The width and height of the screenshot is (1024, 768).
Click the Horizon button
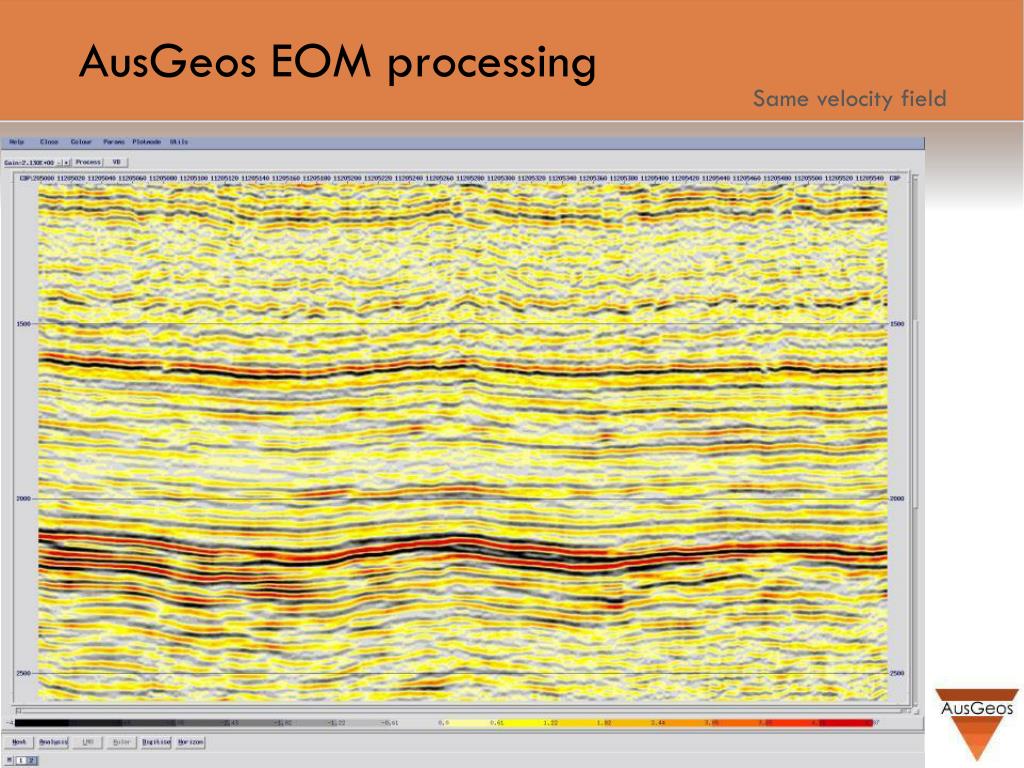pos(191,742)
